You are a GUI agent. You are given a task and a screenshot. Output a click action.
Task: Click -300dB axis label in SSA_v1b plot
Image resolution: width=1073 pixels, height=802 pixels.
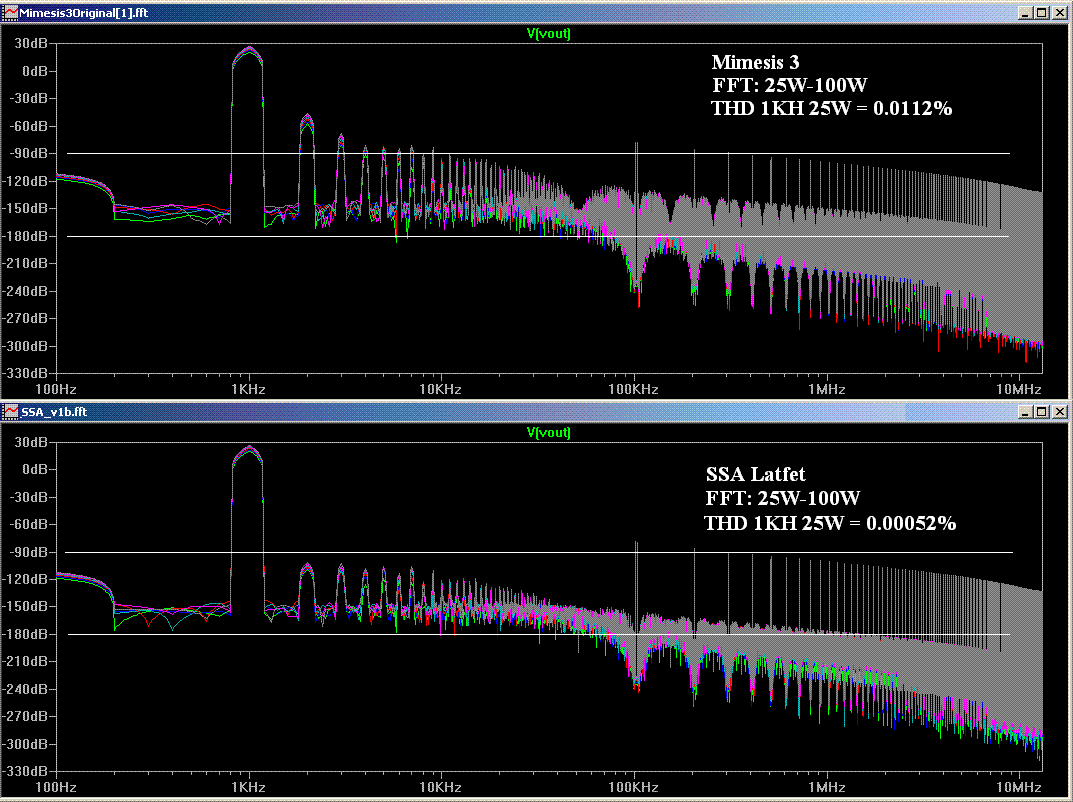25,745
